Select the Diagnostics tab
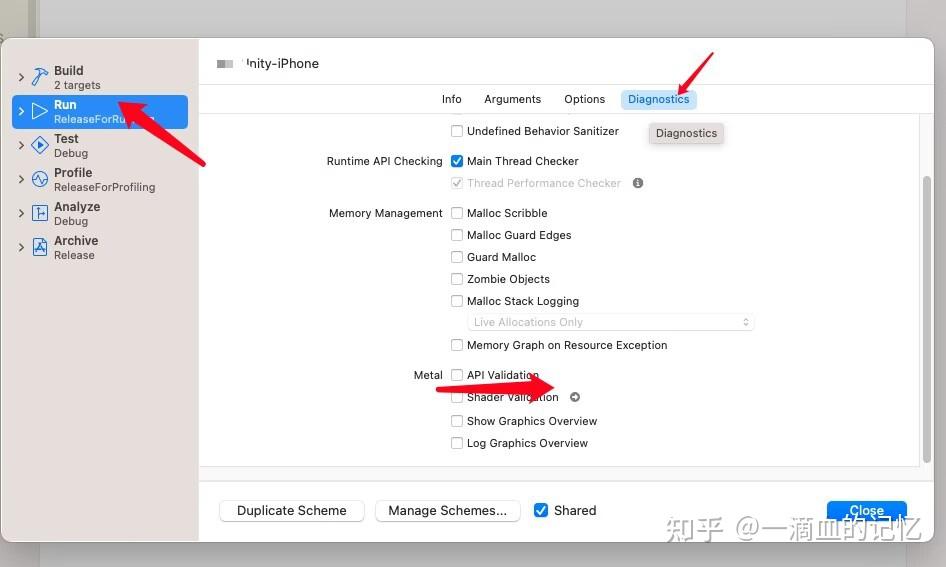This screenshot has height=567, width=946. coord(658,99)
